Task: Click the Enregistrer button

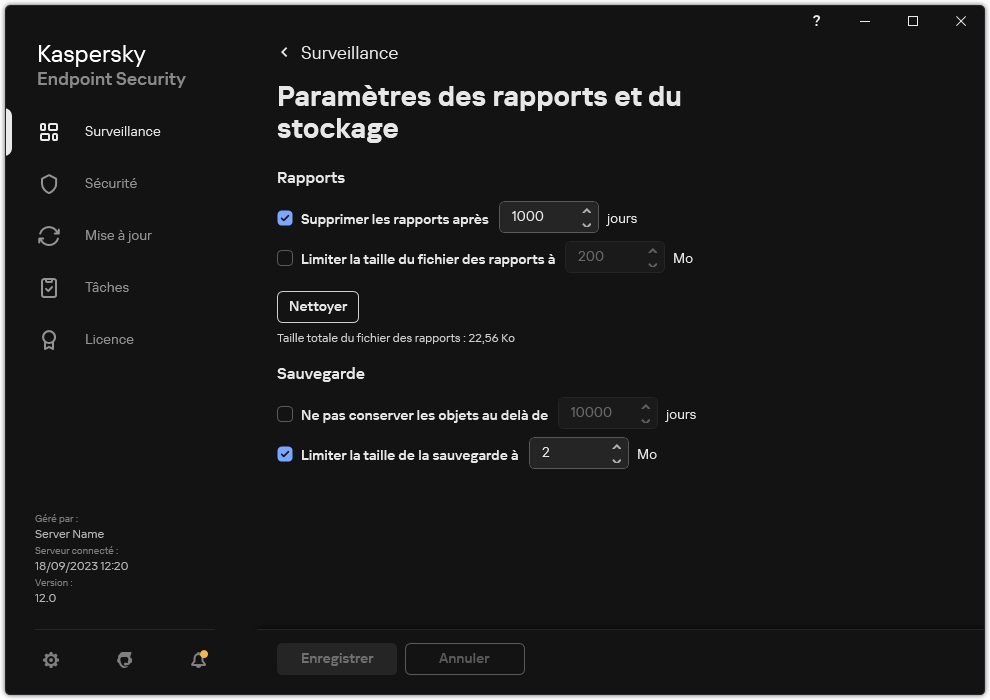Action: coord(336,658)
